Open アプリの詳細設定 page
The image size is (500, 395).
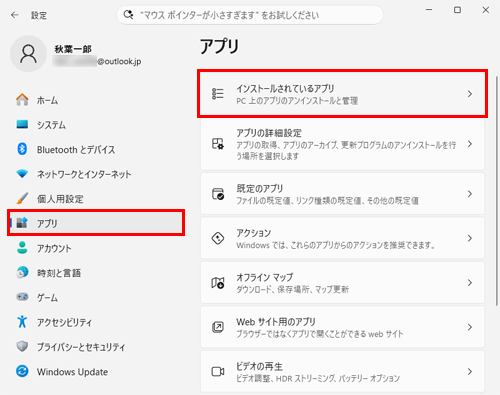click(x=342, y=144)
